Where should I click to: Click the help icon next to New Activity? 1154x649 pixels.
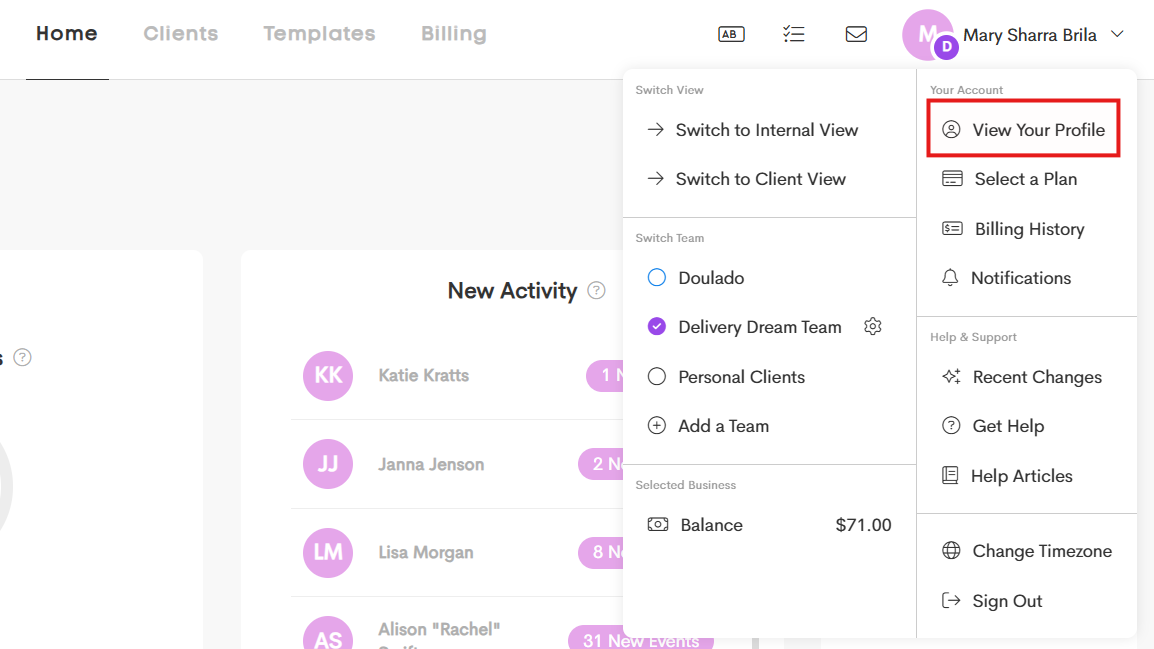pos(596,291)
